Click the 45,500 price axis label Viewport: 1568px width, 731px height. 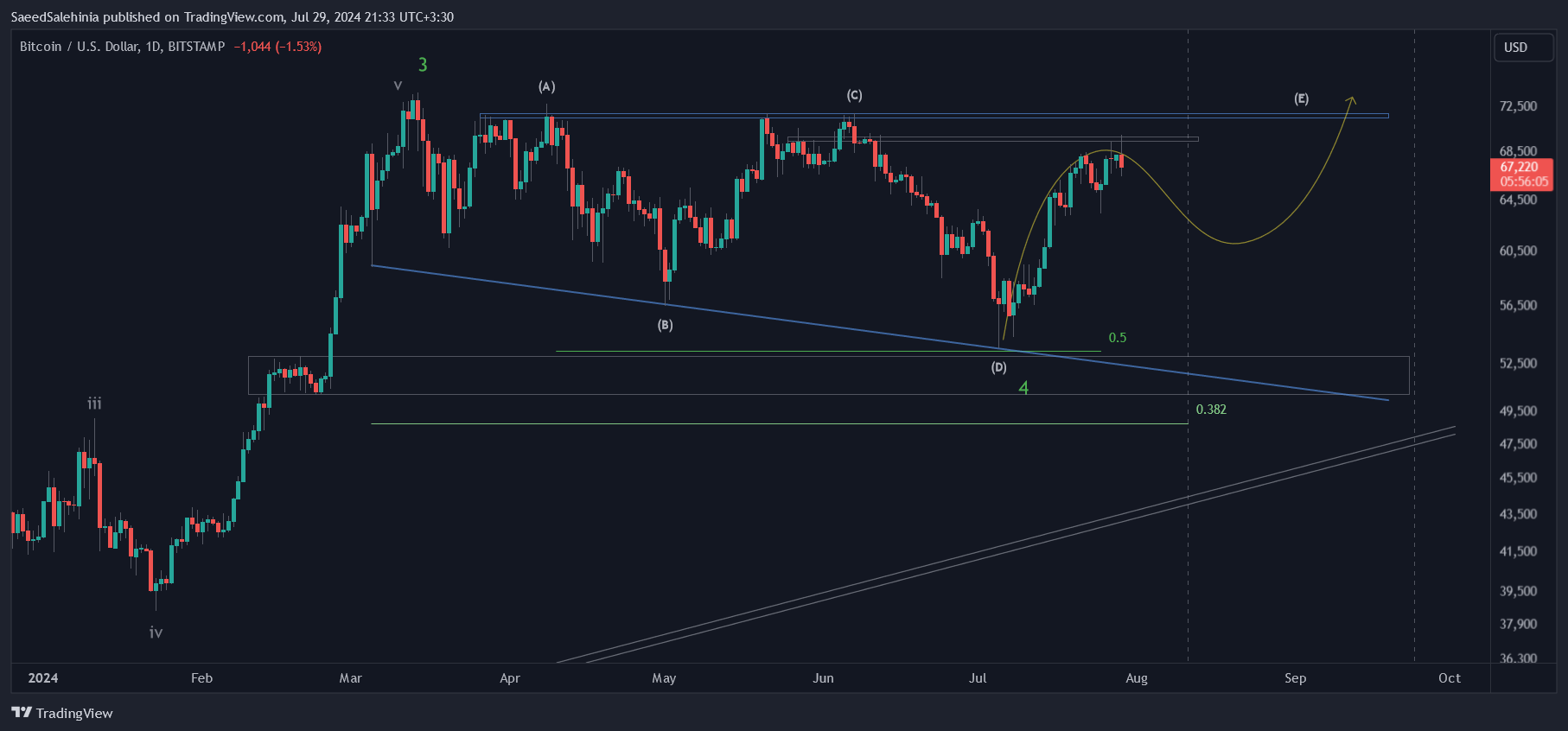point(1519,477)
